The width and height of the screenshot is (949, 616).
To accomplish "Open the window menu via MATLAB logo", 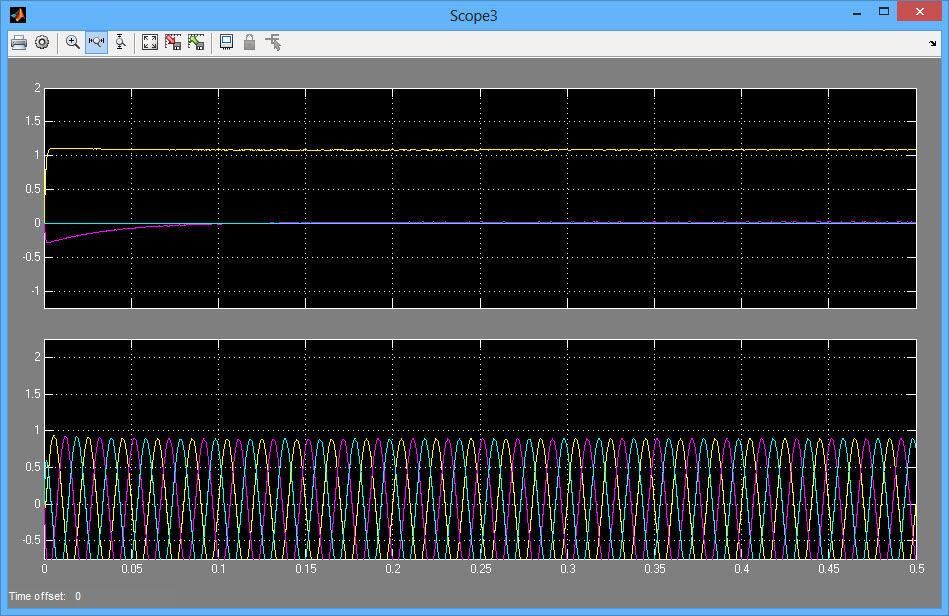I will (x=17, y=13).
